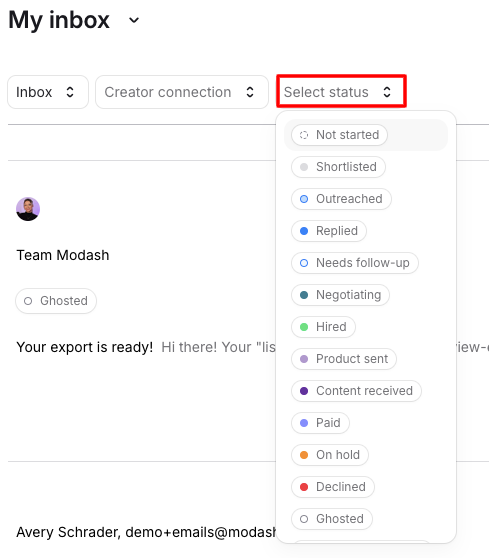Expand the My inbox title chevron
489x558 pixels.
pos(134,20)
